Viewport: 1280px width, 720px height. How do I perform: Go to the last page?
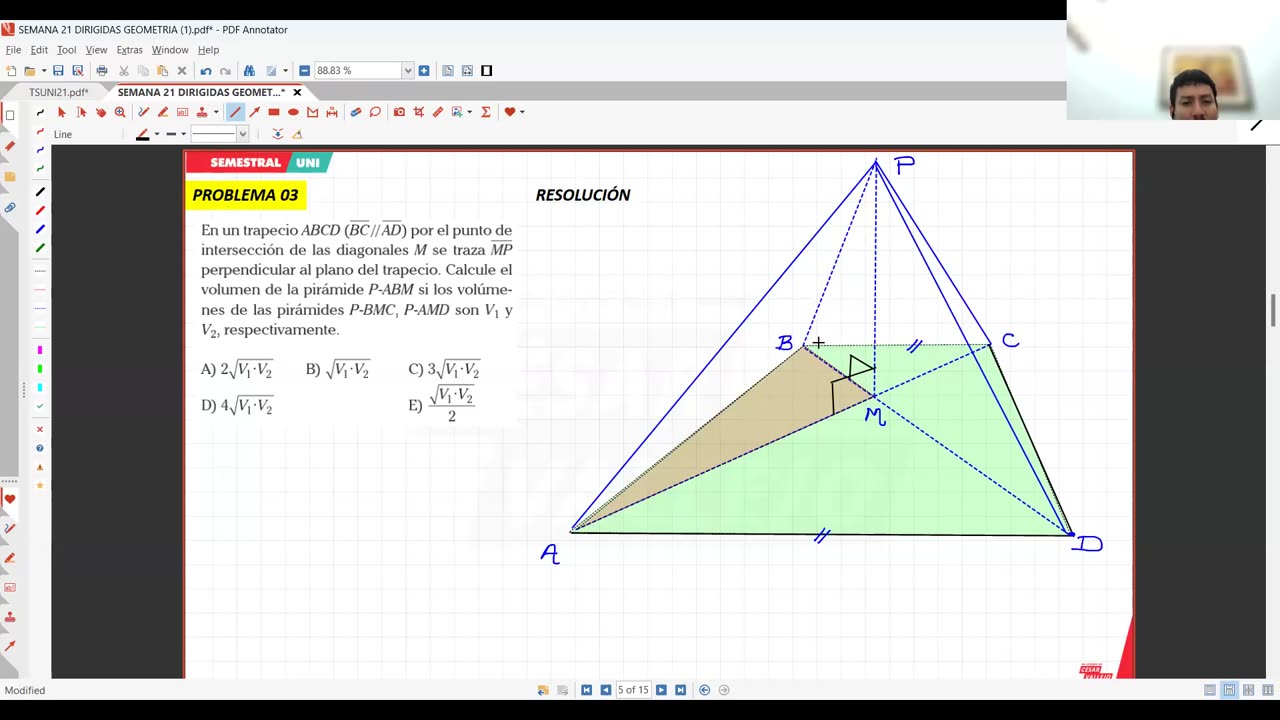(681, 690)
